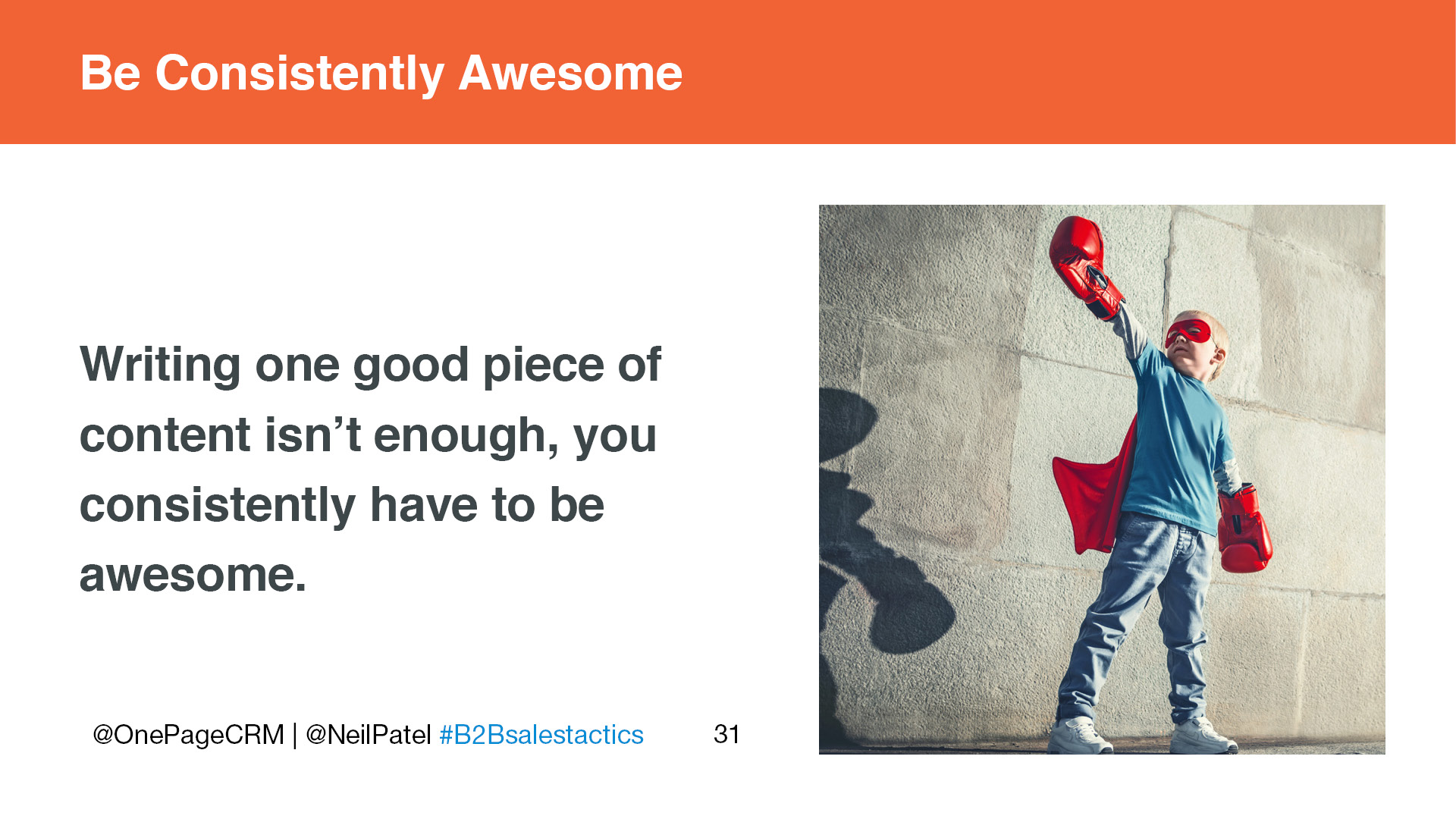This screenshot has height=819, width=1456.
Task: Select the 'Be Consistently Awesome' title
Action: click(381, 74)
